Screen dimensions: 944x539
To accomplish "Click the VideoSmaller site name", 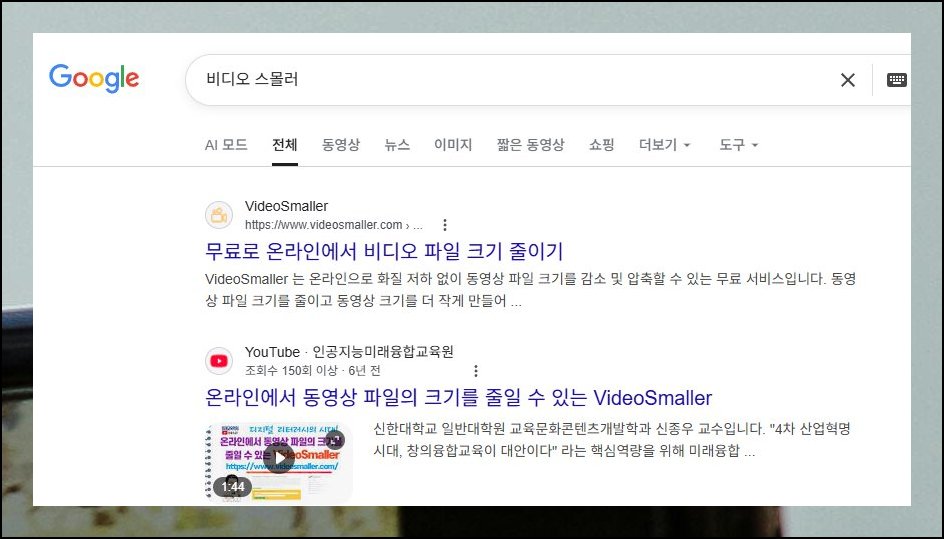I will coord(287,206).
